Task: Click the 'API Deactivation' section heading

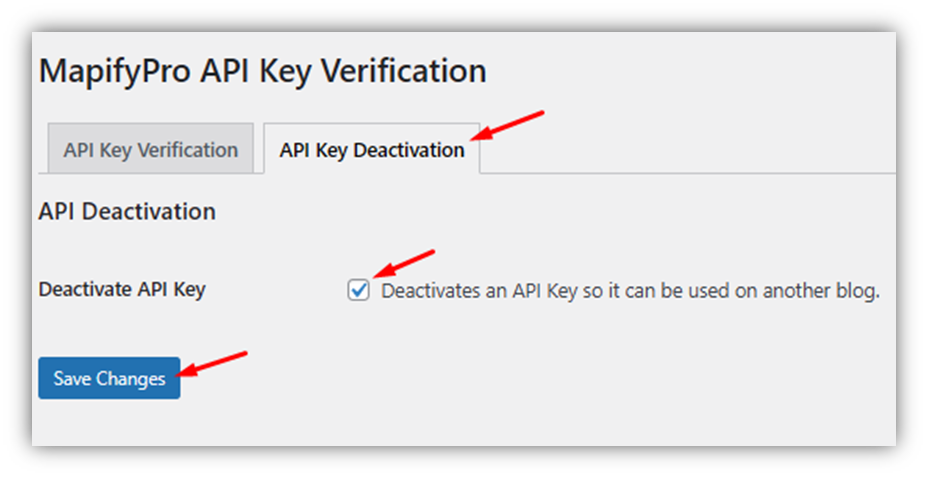Action: coord(127,211)
